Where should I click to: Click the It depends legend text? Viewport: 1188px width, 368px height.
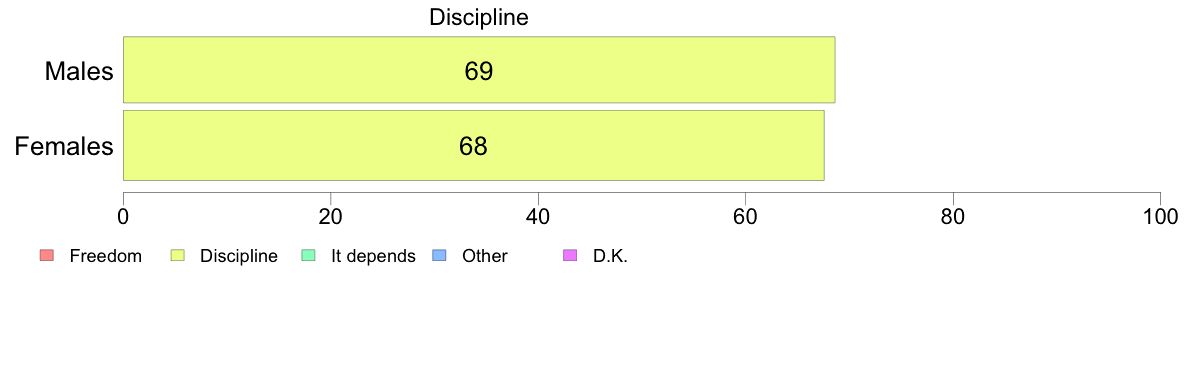click(x=374, y=256)
